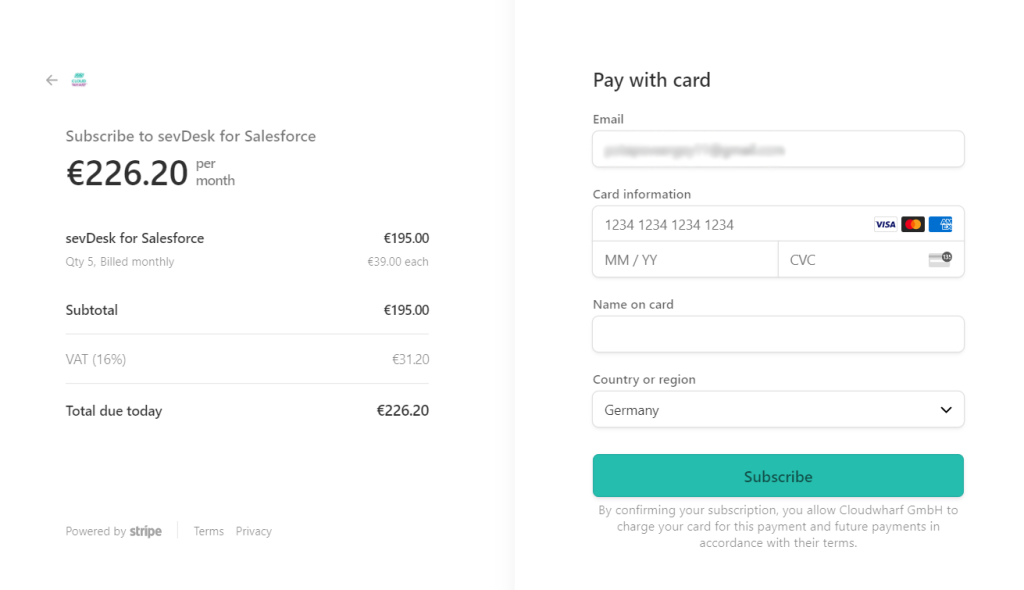1024x590 pixels.
Task: Click the back arrow icon
Action: (x=52, y=81)
